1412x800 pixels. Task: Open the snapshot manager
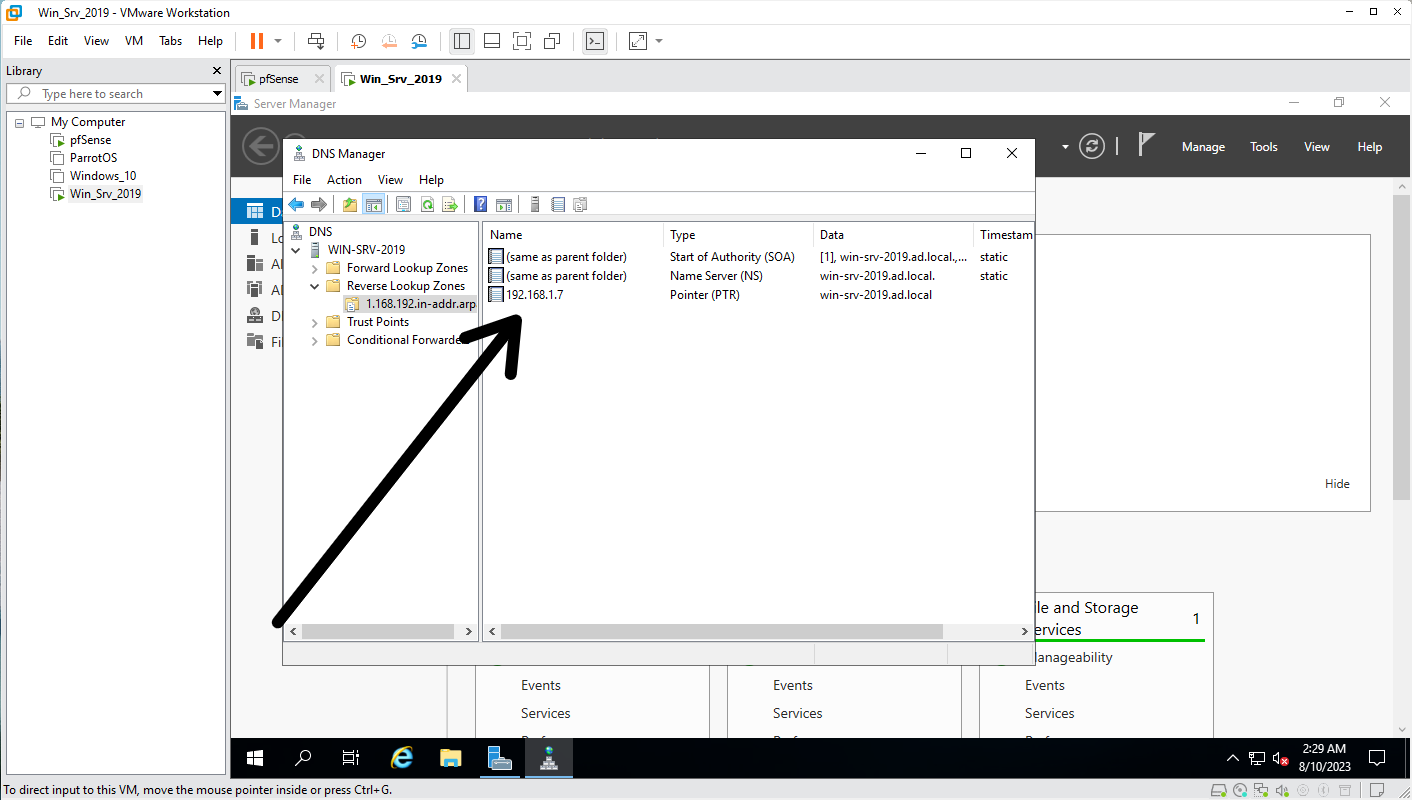pyautogui.click(x=420, y=41)
